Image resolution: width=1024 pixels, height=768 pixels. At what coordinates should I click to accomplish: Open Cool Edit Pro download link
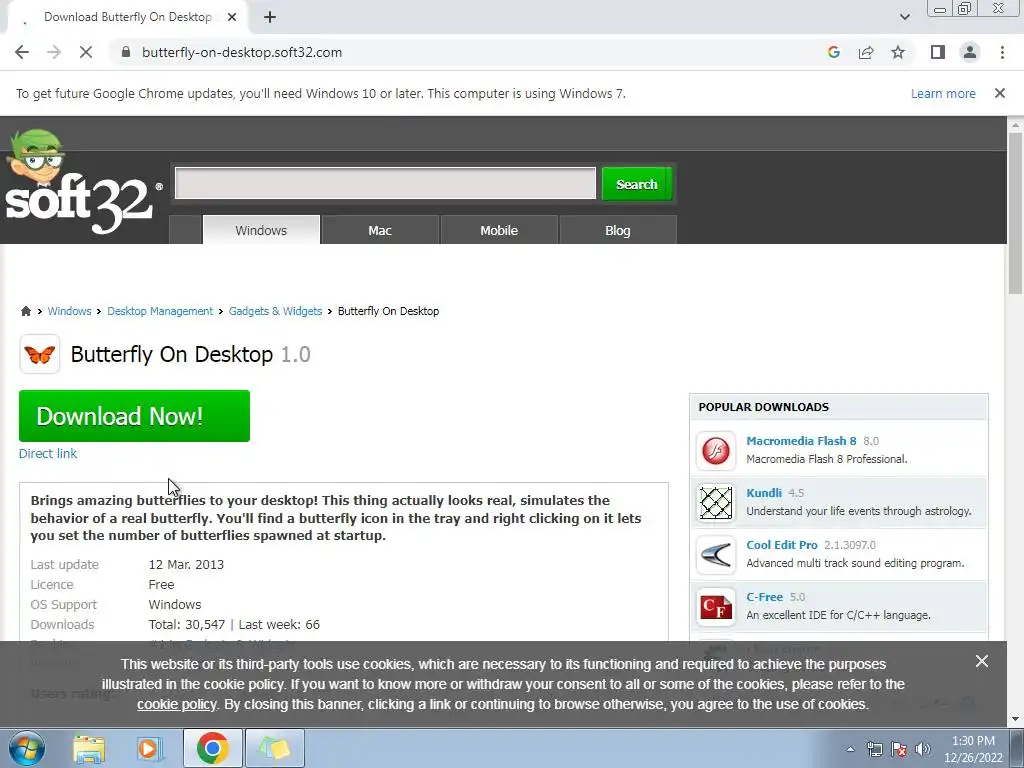782,545
